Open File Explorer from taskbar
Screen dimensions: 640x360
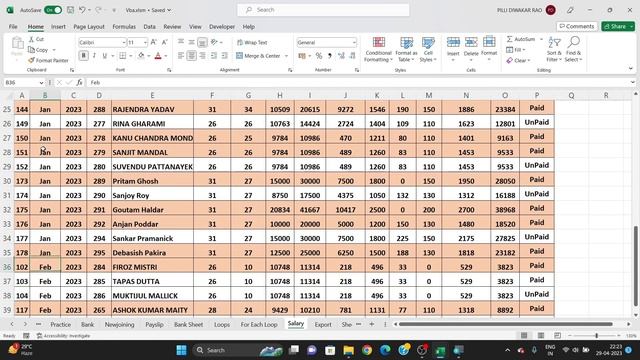348,350
